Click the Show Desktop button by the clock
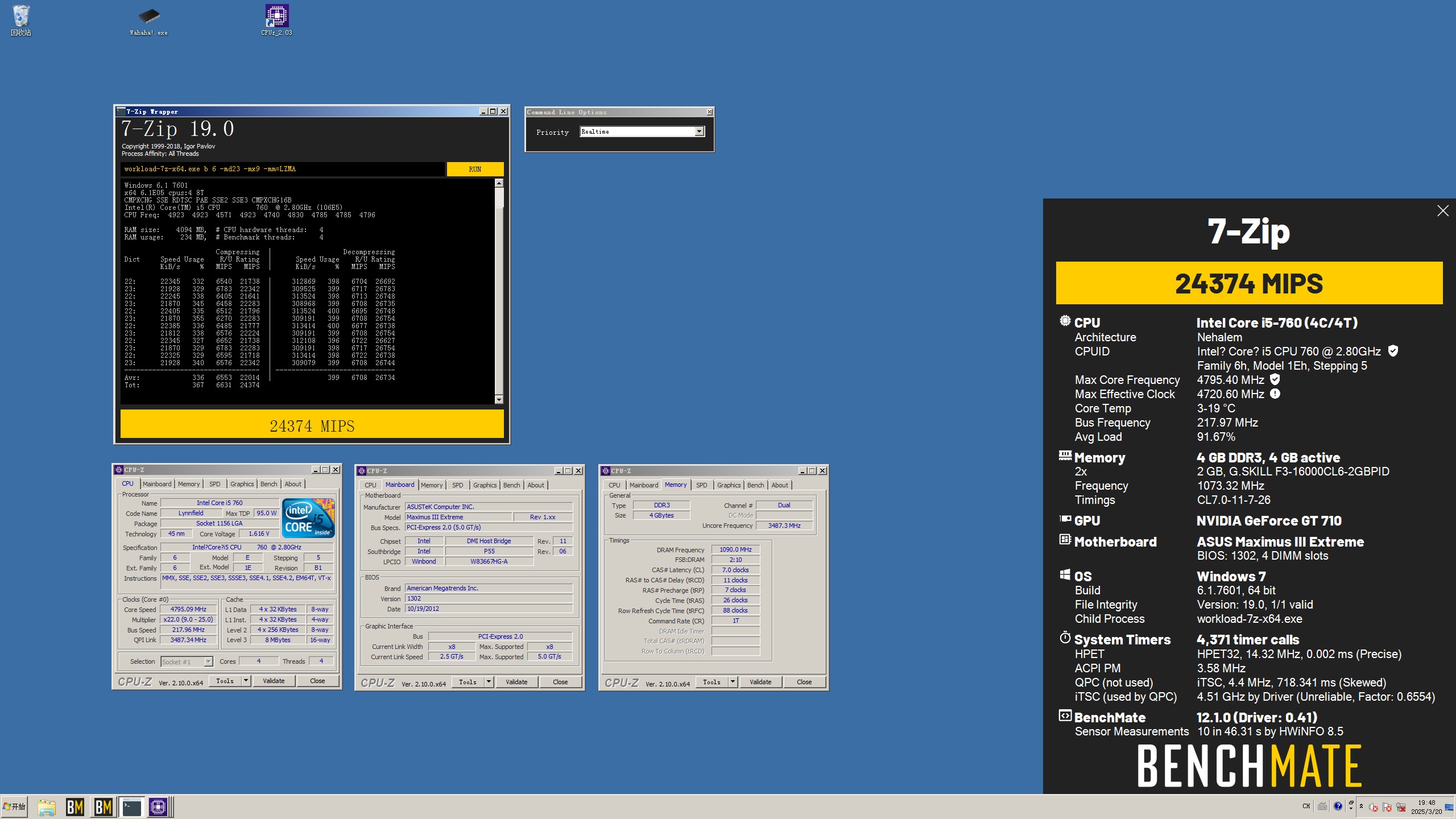This screenshot has height=819, width=1456. 1449,806
